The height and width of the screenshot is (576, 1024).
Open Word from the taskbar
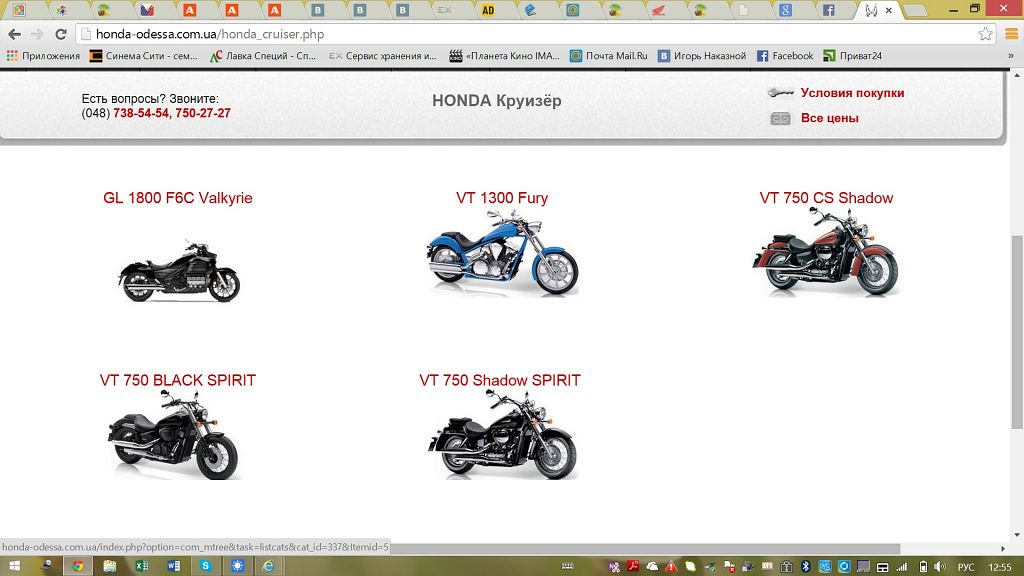pyautogui.click(x=173, y=566)
